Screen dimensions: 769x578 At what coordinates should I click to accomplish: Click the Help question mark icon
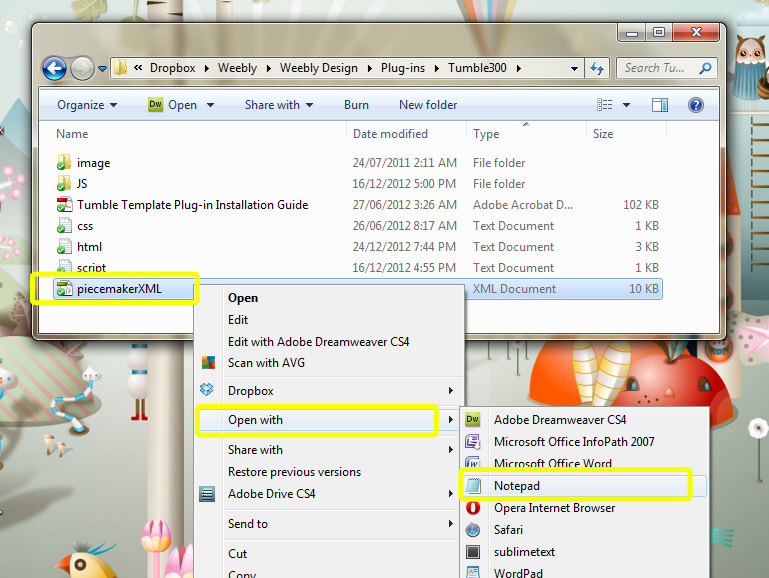tap(695, 104)
